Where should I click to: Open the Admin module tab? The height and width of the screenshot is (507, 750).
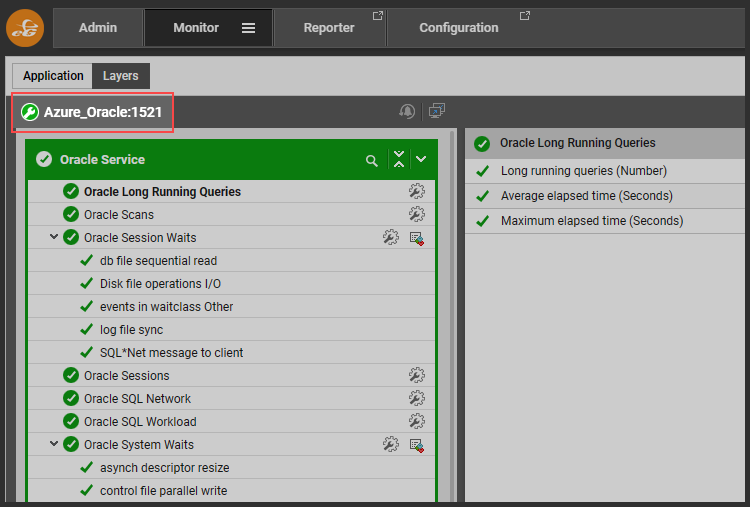(98, 28)
